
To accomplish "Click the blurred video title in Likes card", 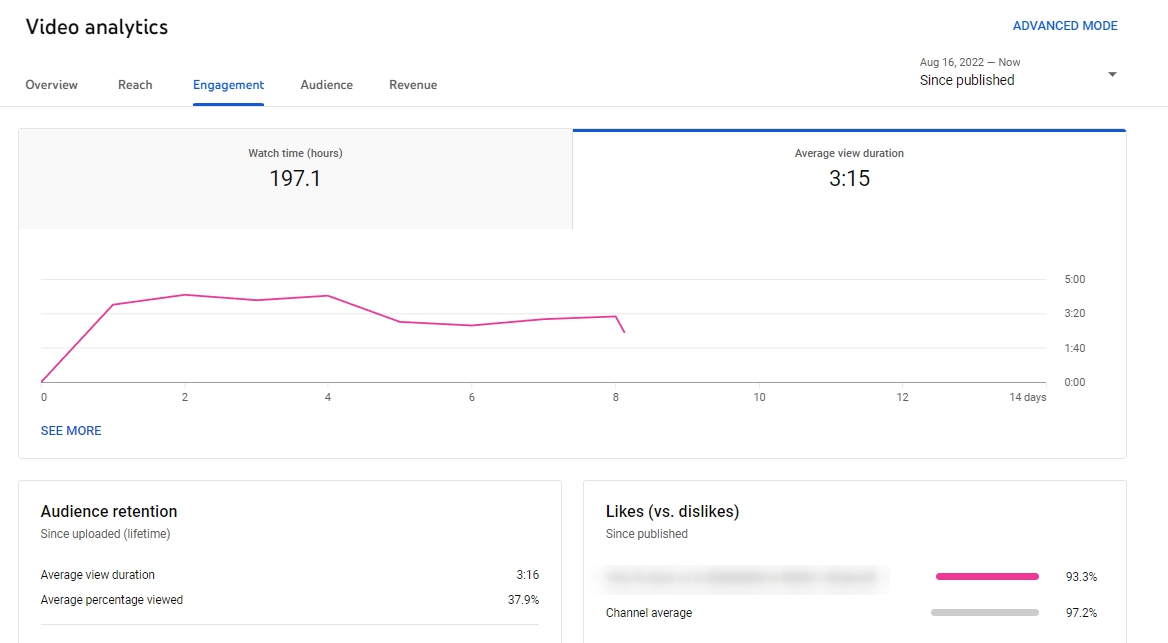I will tap(746, 577).
